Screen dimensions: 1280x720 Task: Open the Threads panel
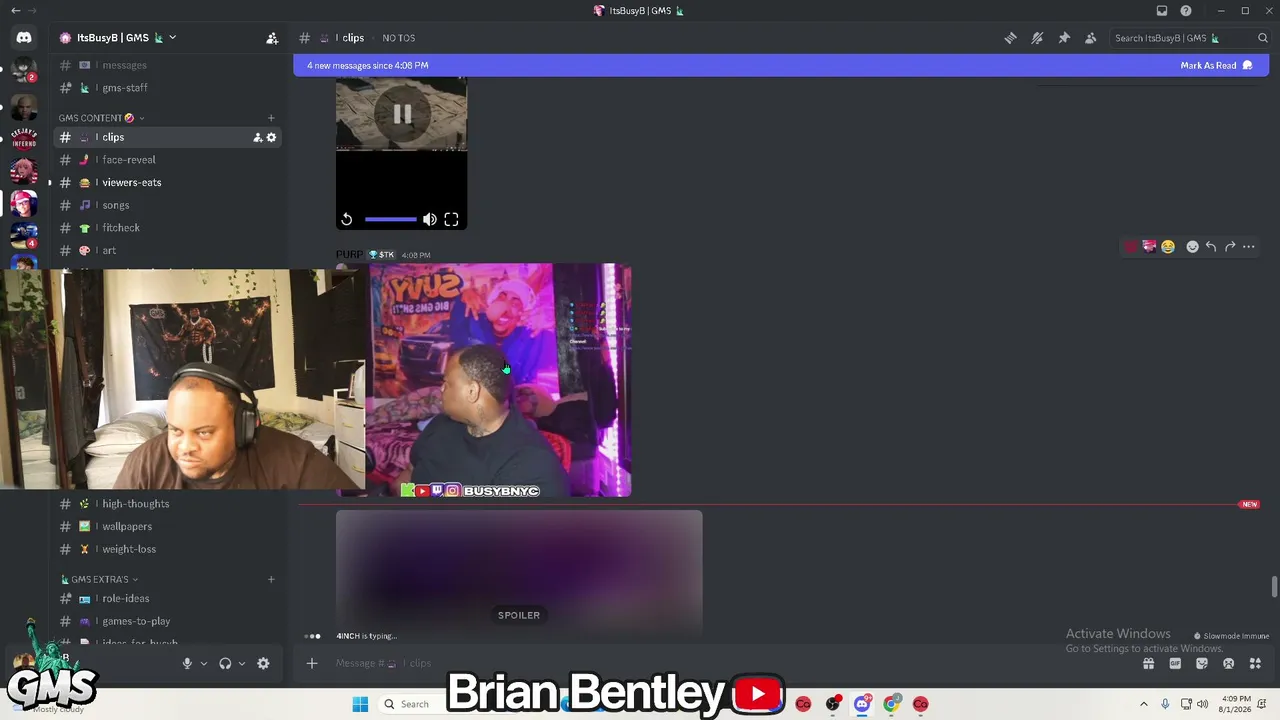coord(1010,38)
